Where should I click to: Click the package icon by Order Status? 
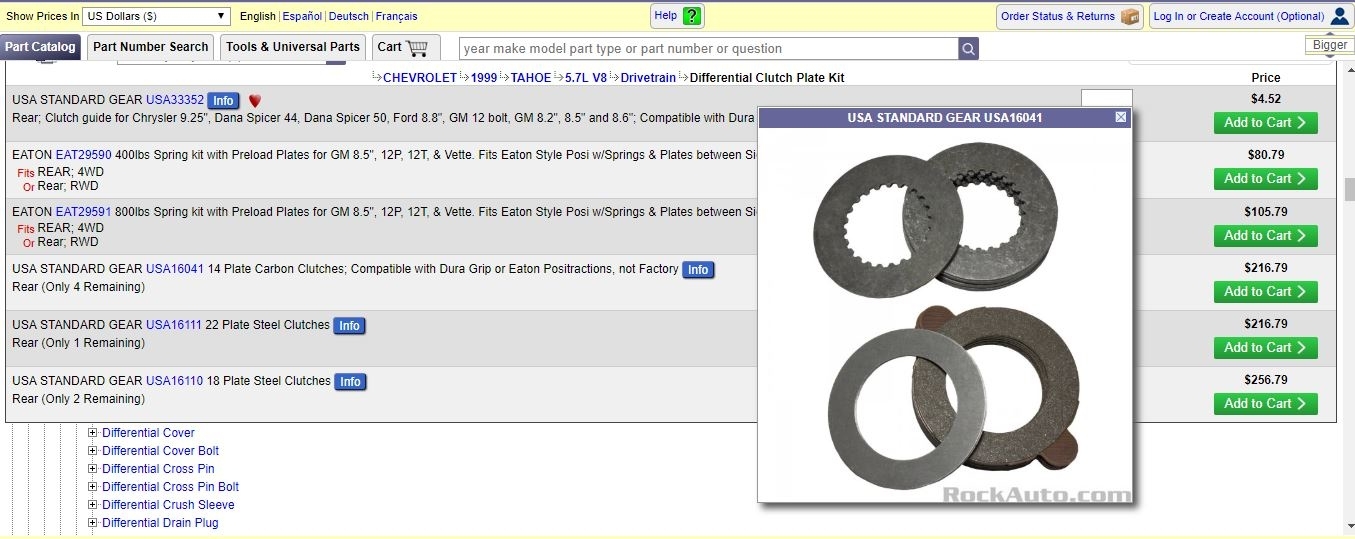click(x=1130, y=16)
